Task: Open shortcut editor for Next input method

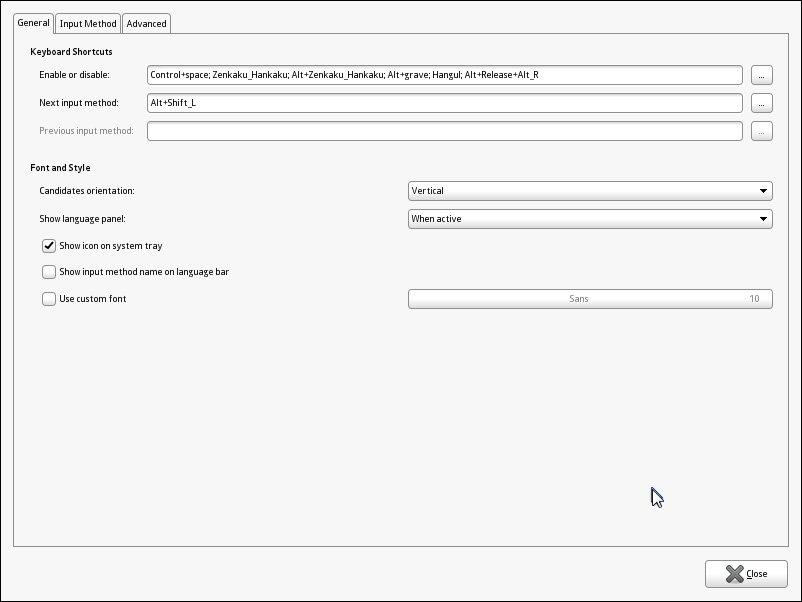Action: click(x=761, y=103)
